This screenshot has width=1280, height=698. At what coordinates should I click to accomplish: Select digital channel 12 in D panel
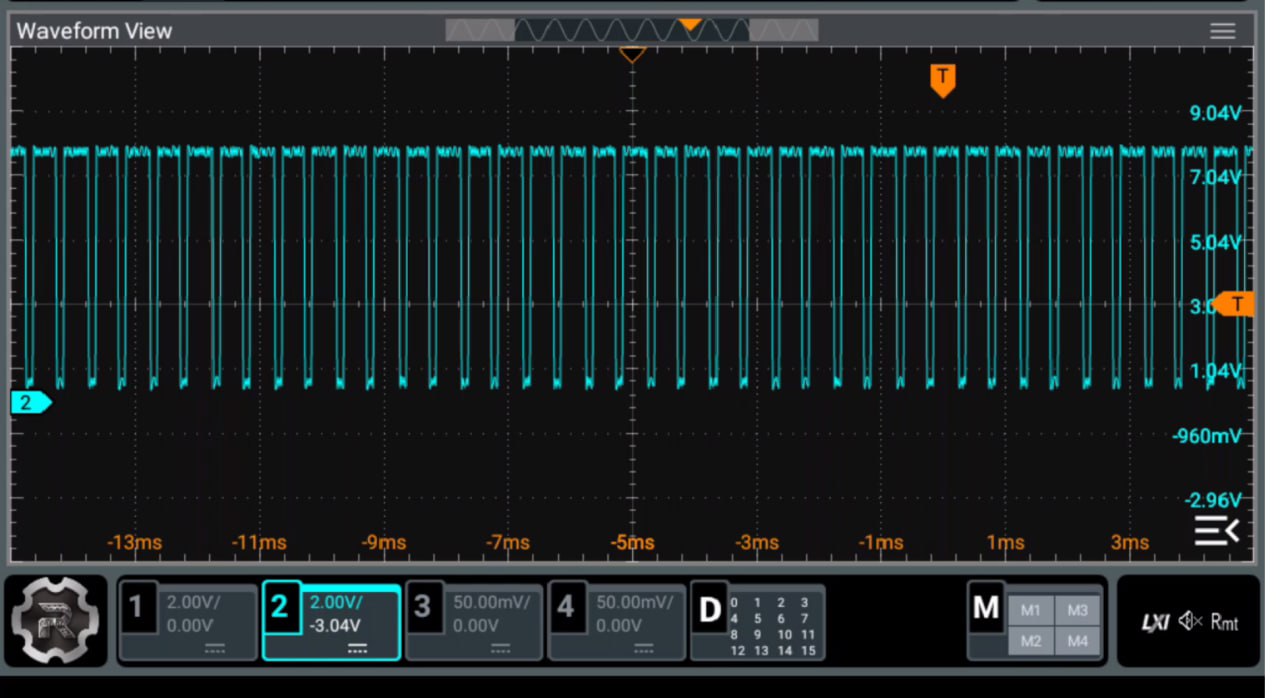[738, 650]
